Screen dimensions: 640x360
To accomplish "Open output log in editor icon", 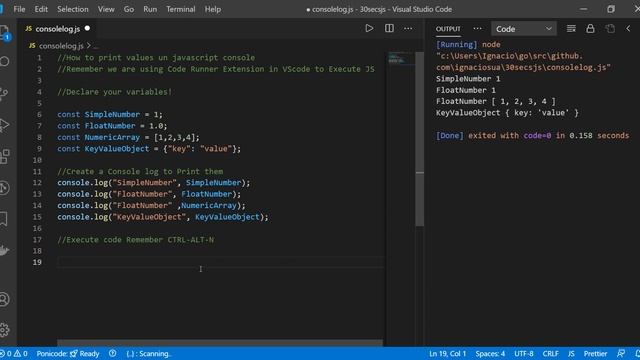I will point(610,29).
